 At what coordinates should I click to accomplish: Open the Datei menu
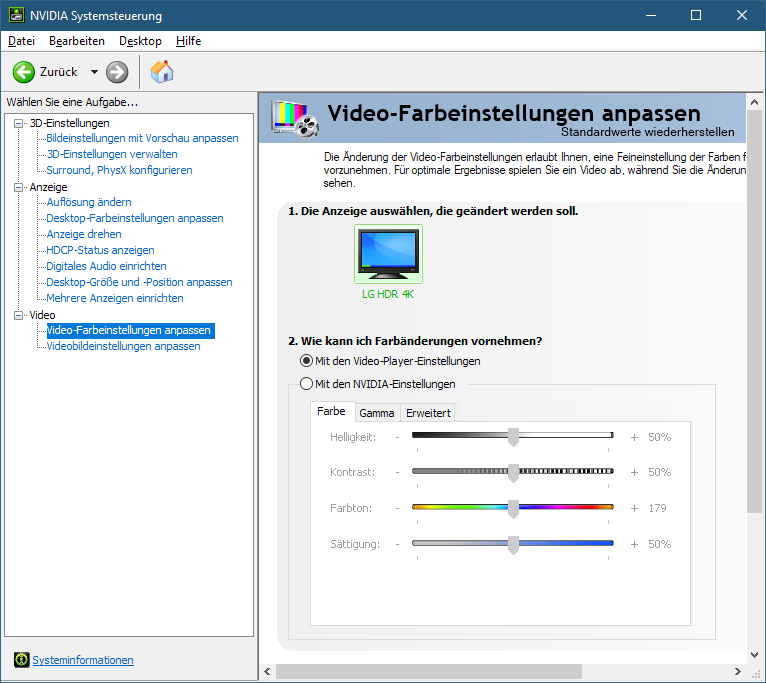(x=21, y=41)
